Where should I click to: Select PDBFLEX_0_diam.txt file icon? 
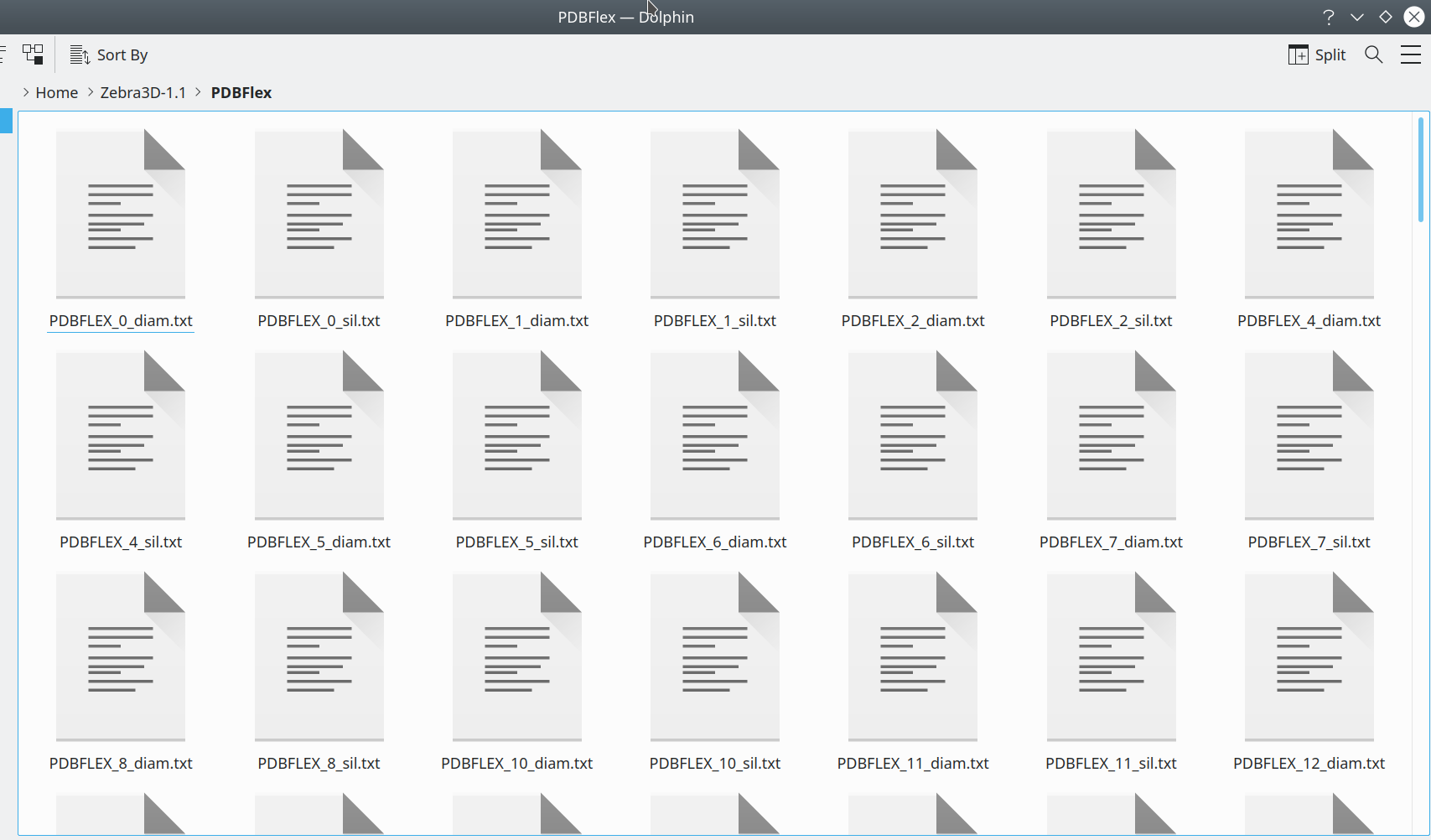pos(121,214)
